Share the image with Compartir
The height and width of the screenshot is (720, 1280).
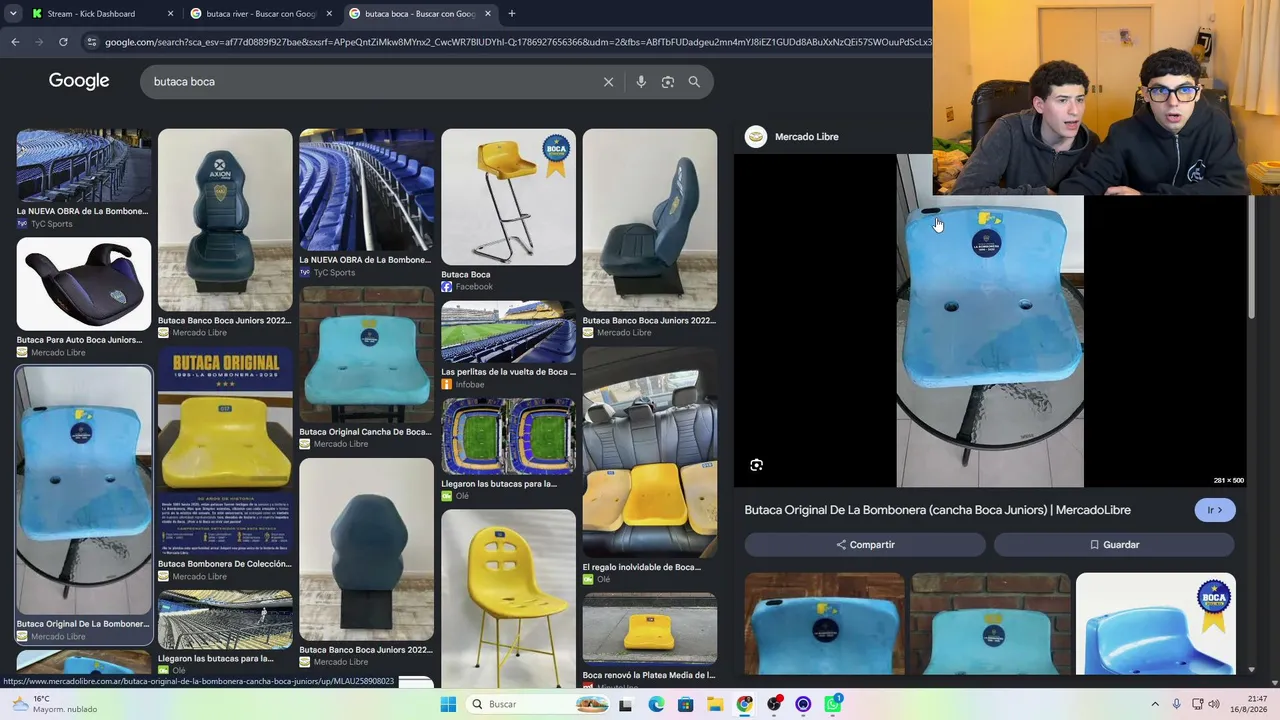pyautogui.click(x=865, y=545)
